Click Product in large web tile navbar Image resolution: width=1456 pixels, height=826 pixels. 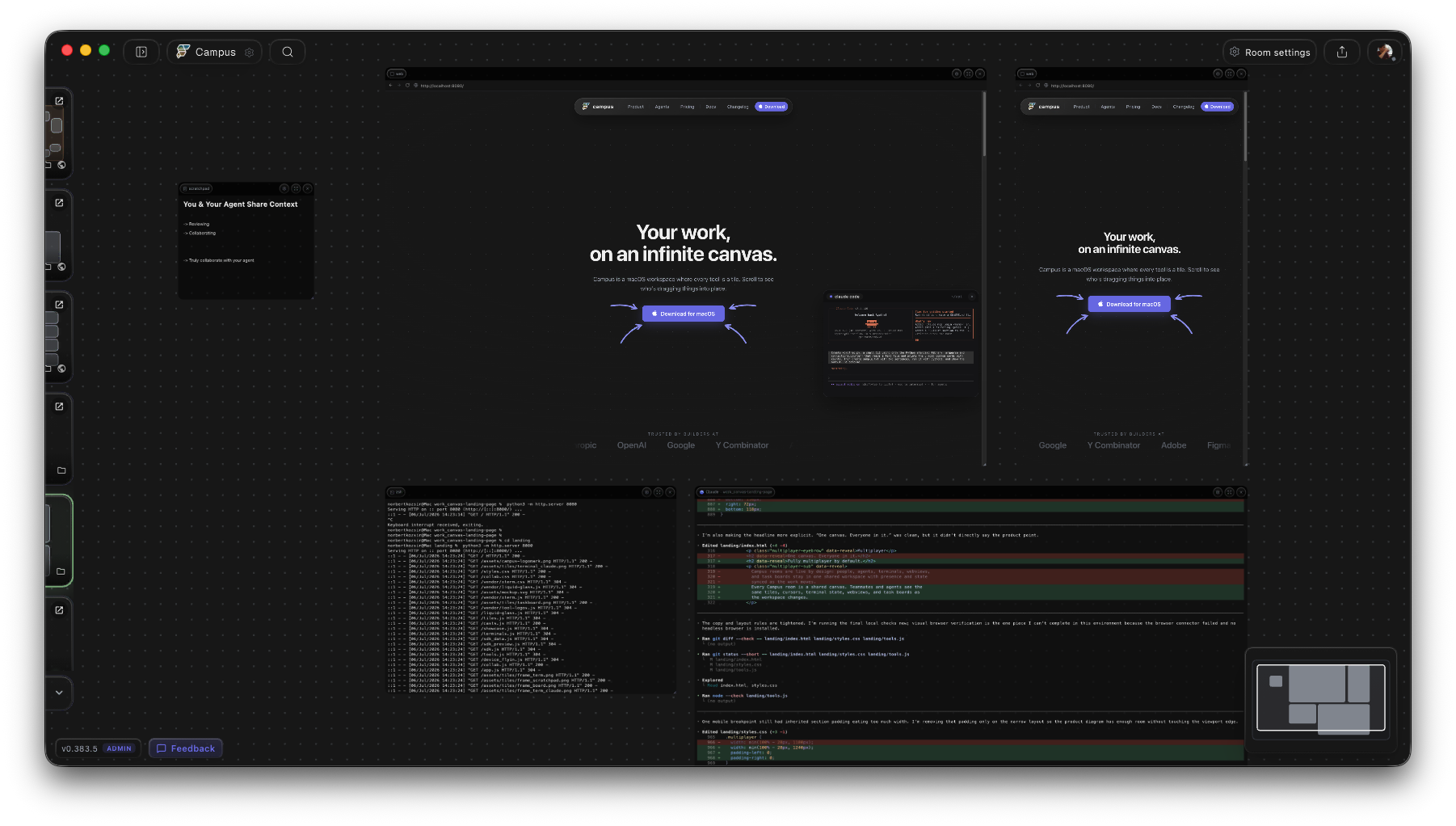636,107
